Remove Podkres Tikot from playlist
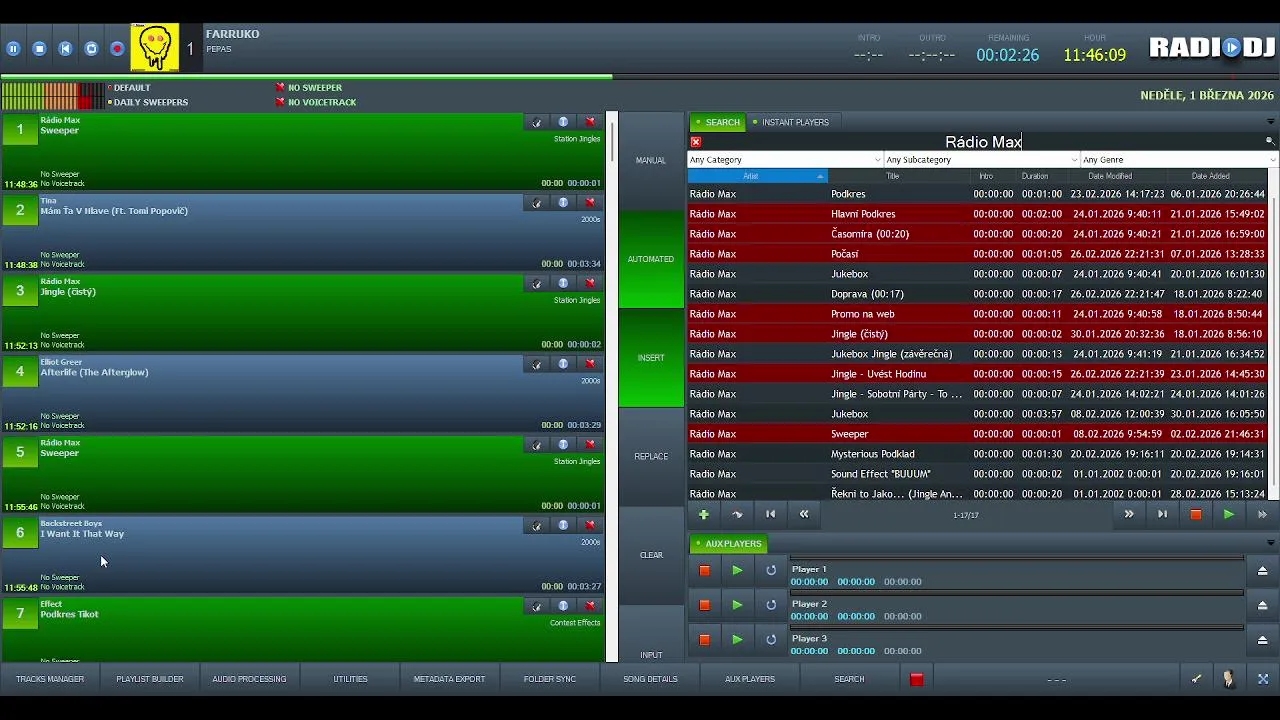The width and height of the screenshot is (1280, 720). coord(590,606)
